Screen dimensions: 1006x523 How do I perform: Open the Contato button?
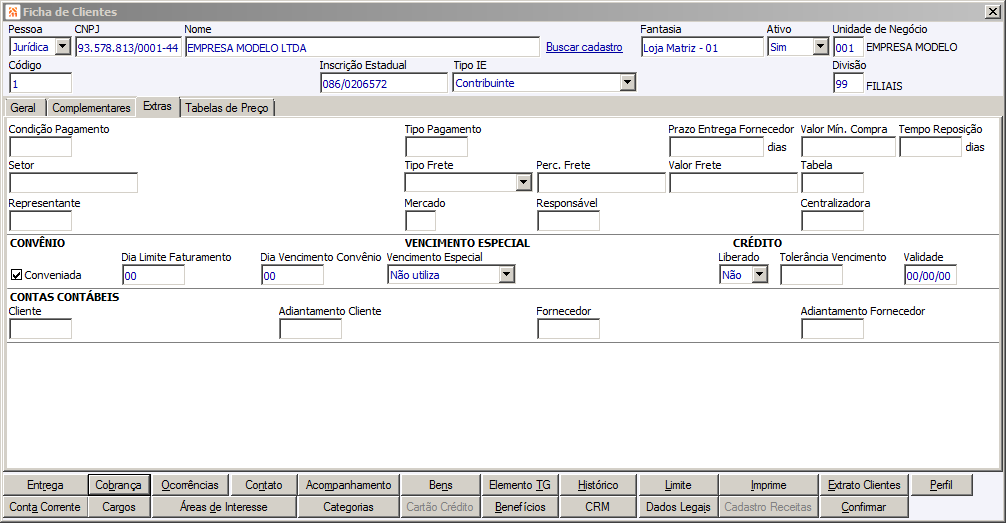[264, 485]
